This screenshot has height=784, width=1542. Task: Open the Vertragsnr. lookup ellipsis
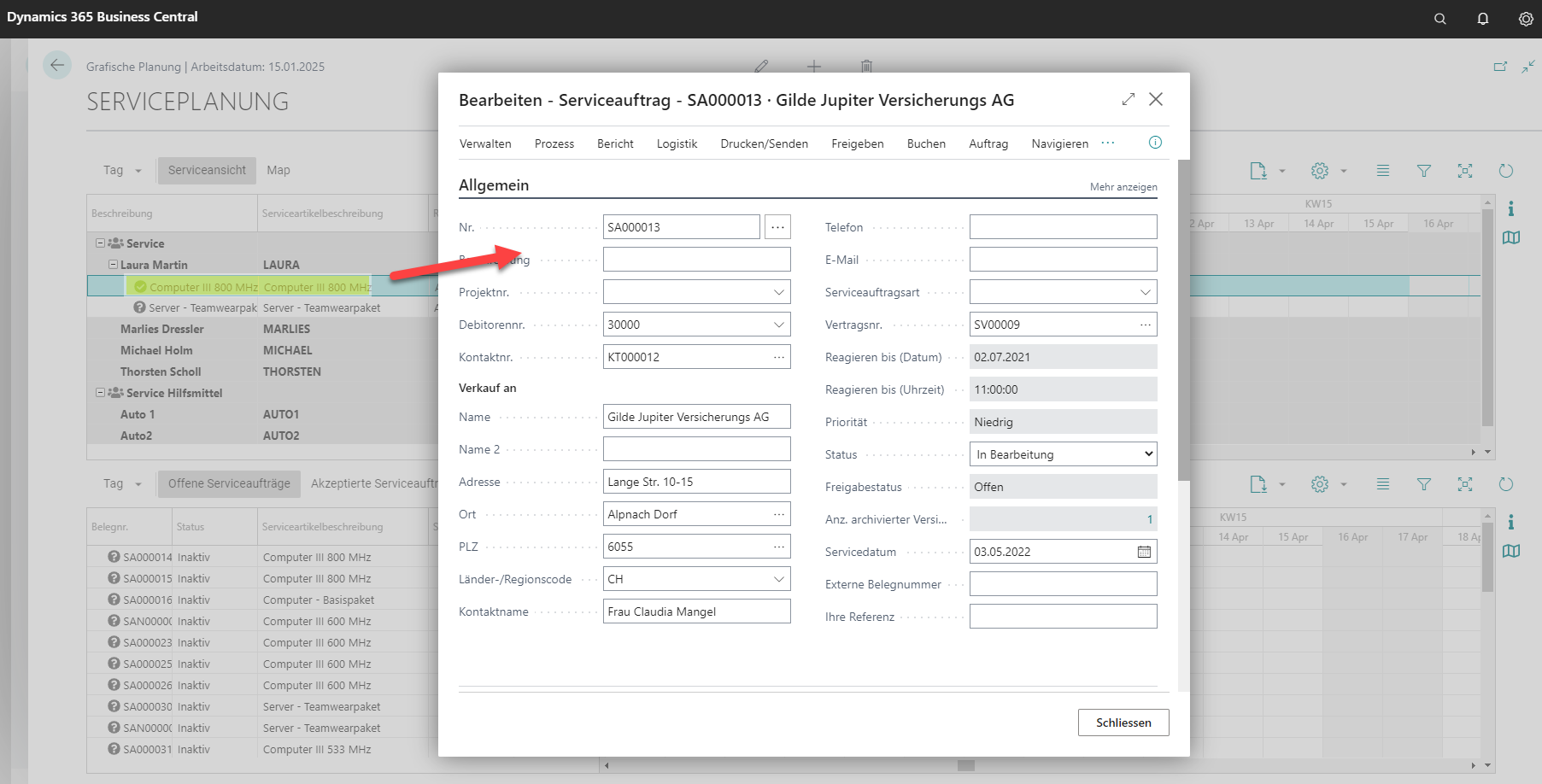(1146, 325)
